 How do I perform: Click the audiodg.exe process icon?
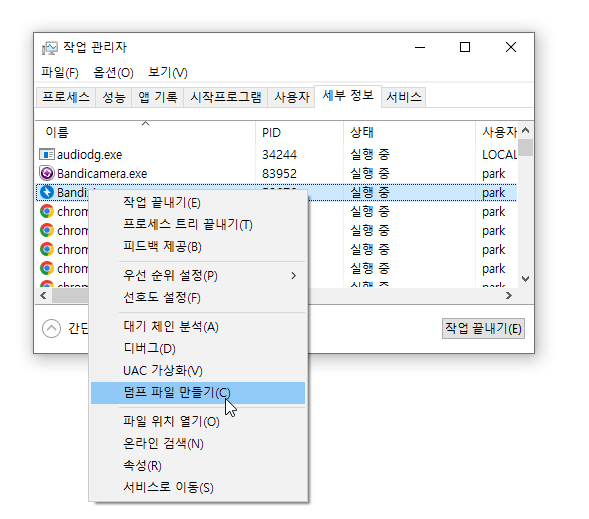coord(47,154)
